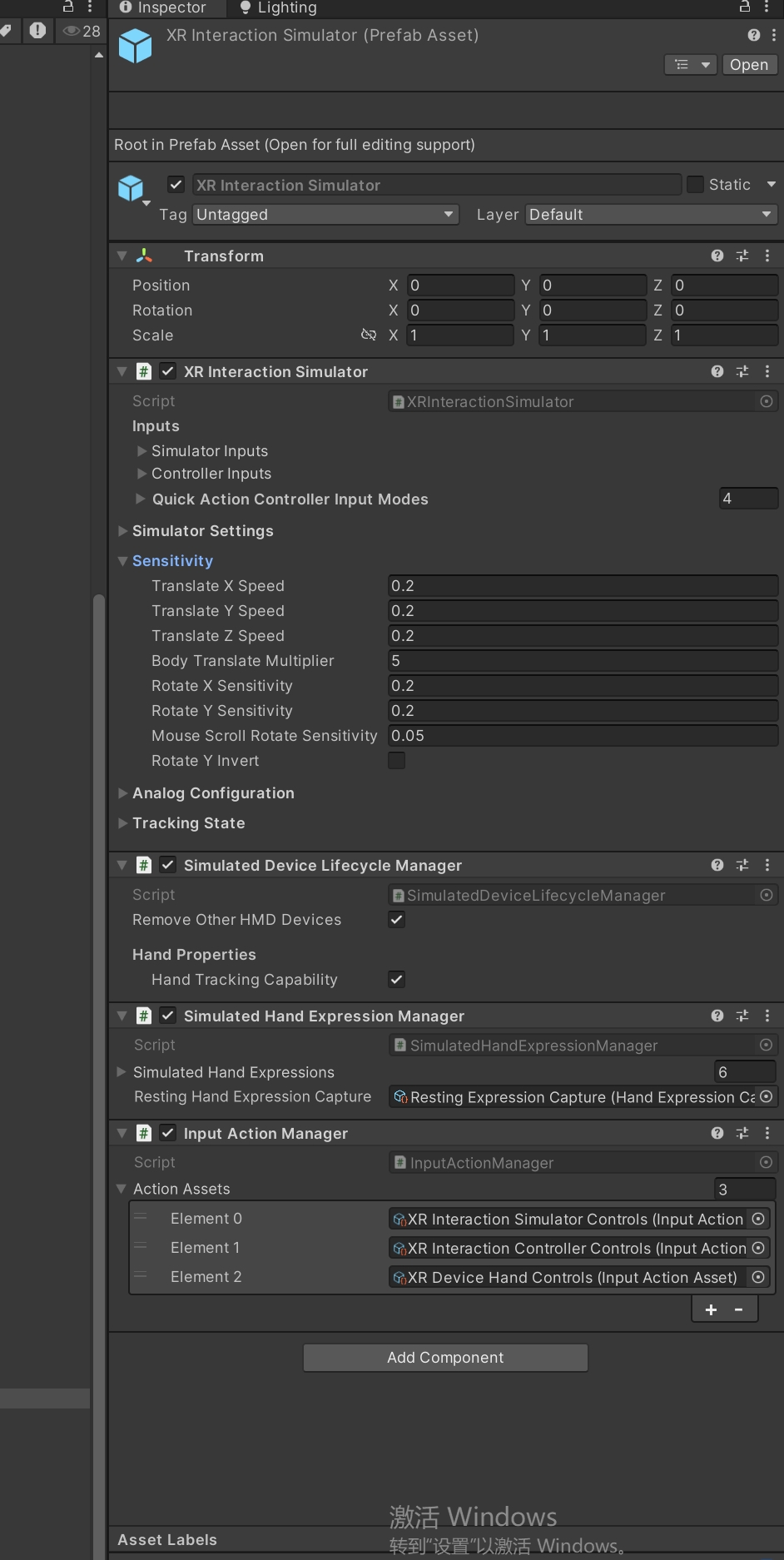Click the Add Component button
The height and width of the screenshot is (1560, 784).
click(445, 1358)
